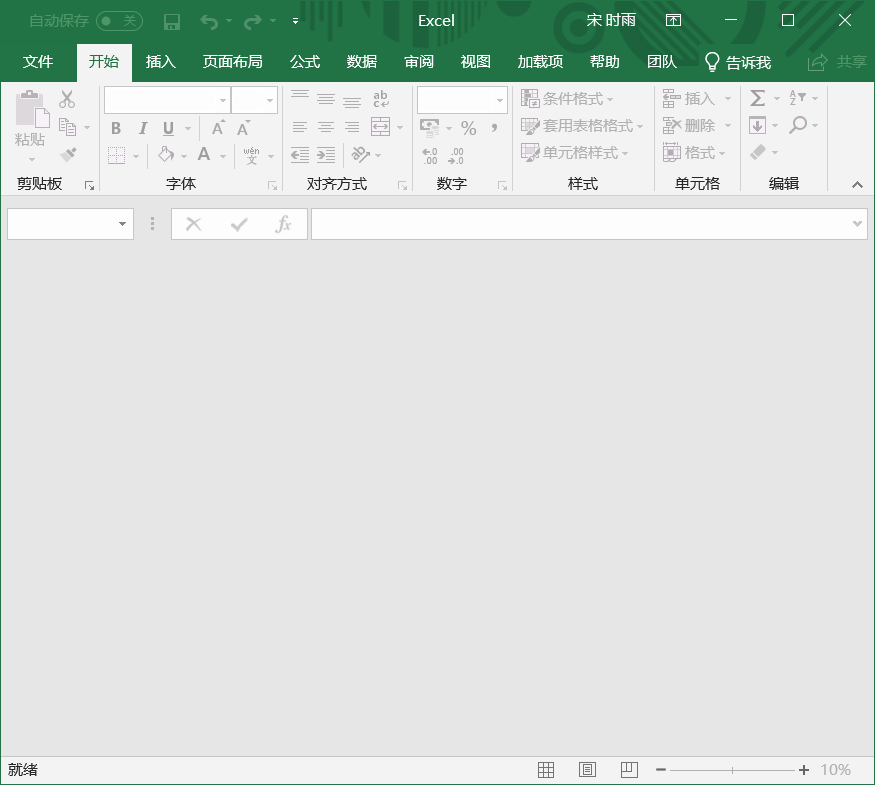Viewport: 875px width, 785px height.
Task: Click the Insert Function fx icon
Action: point(284,224)
